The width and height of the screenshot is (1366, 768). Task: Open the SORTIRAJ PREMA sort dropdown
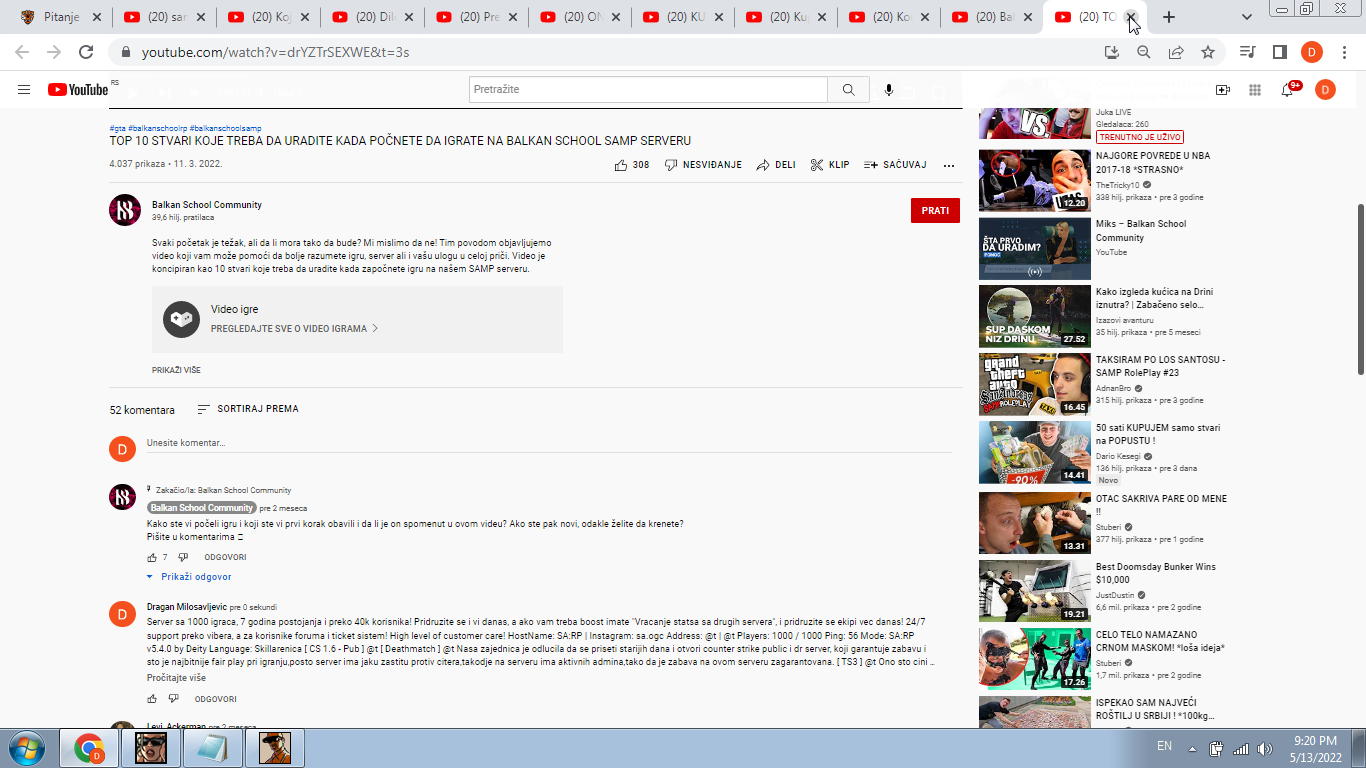pyautogui.click(x=248, y=409)
